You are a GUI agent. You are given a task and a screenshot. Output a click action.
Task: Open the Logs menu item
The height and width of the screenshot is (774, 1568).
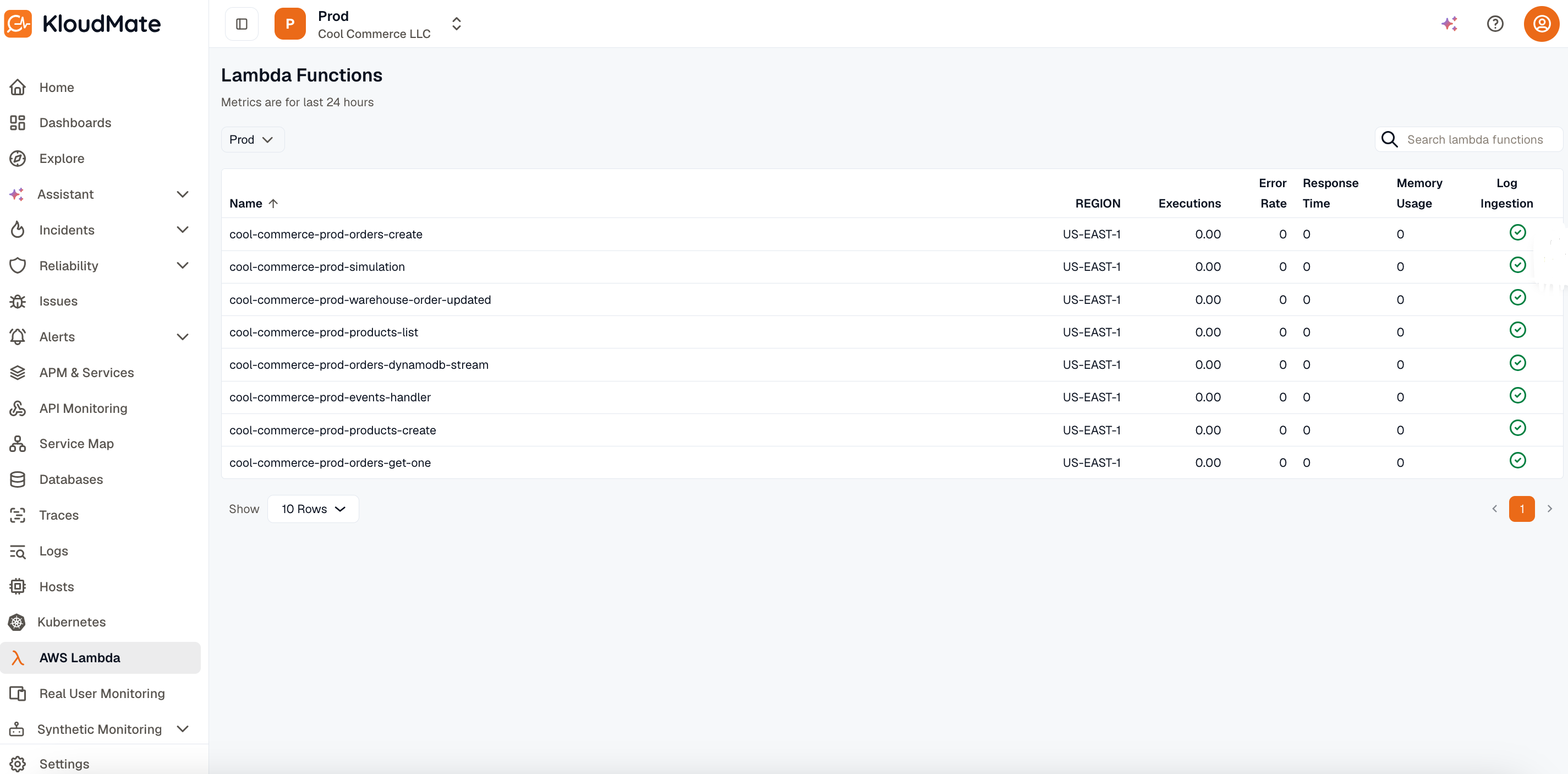tap(53, 551)
